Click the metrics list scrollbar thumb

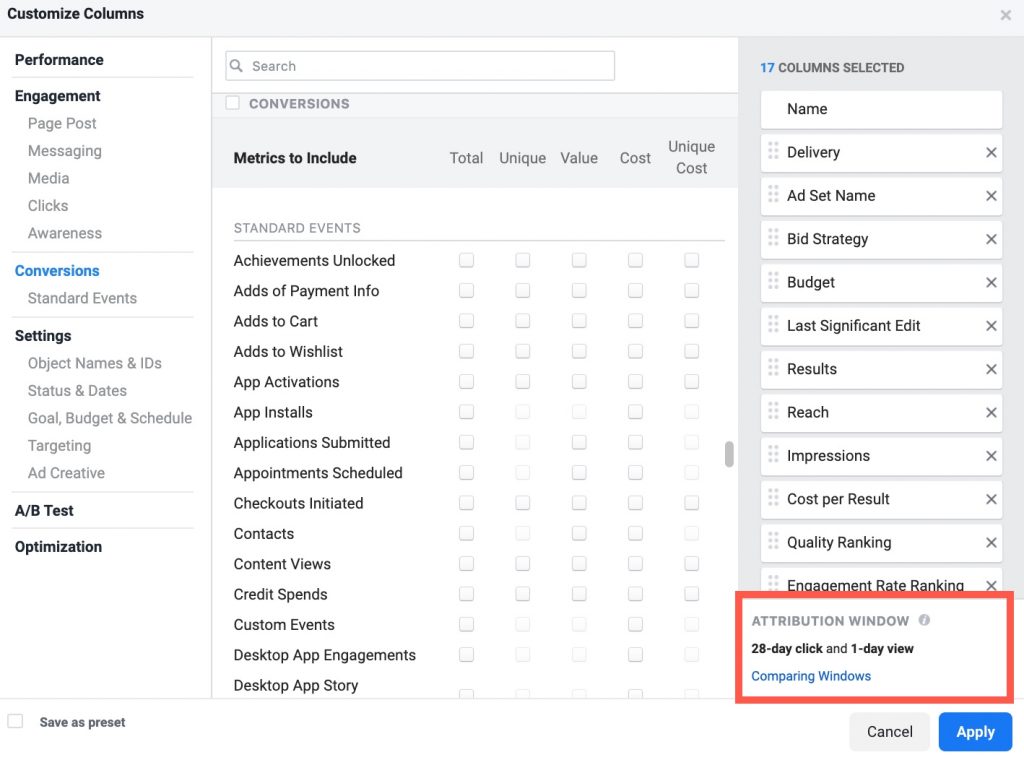pos(729,454)
